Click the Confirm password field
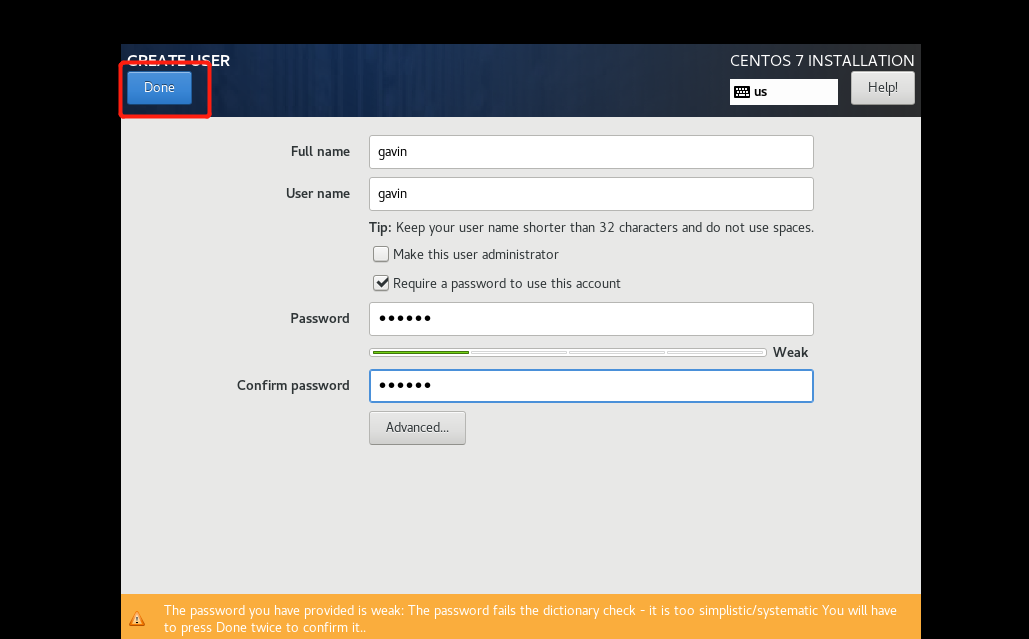Viewport: 1029px width, 639px height. (590, 386)
